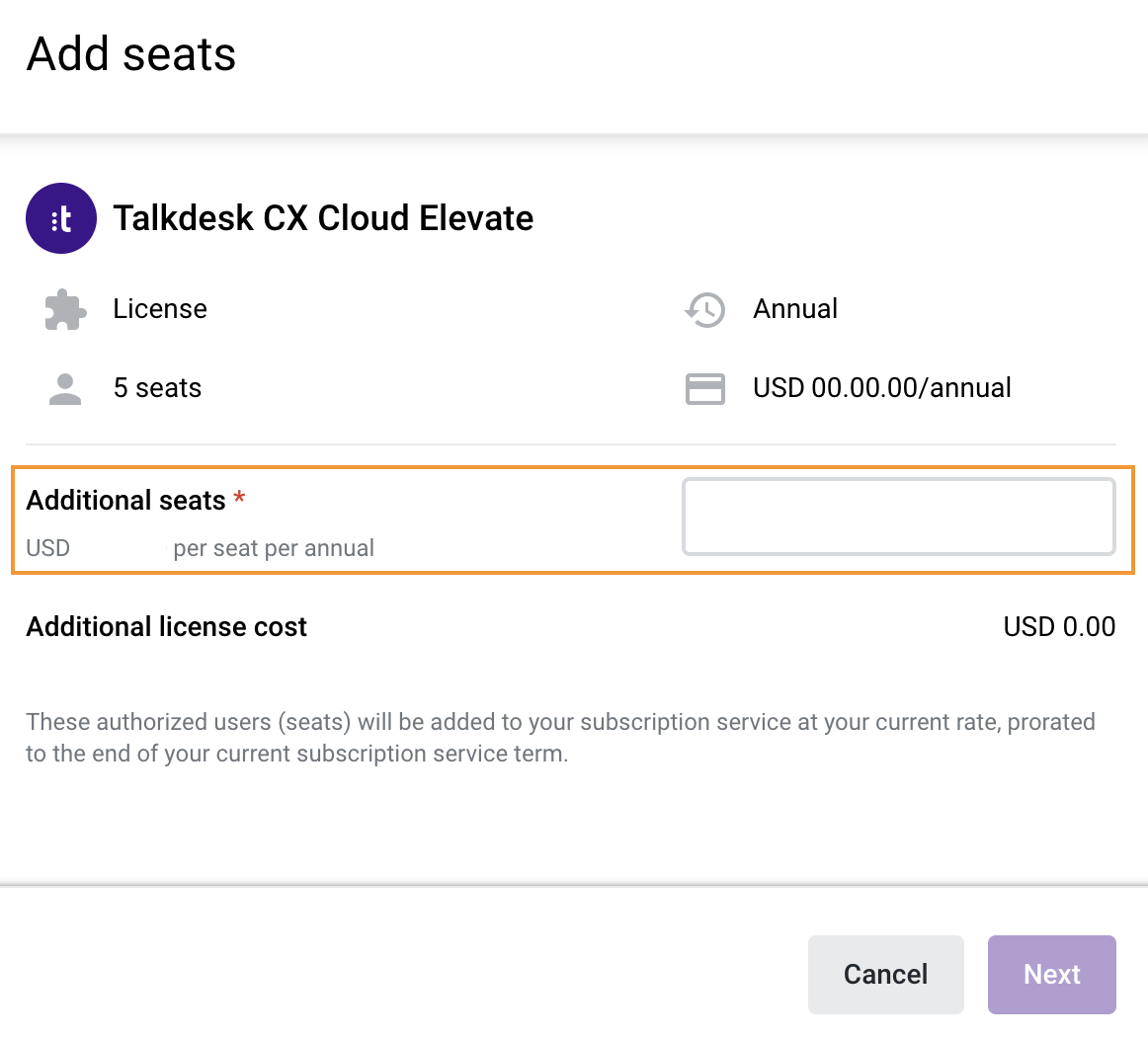Click the License label text
Image resolution: width=1148 pixels, height=1039 pixels.
[x=160, y=309]
